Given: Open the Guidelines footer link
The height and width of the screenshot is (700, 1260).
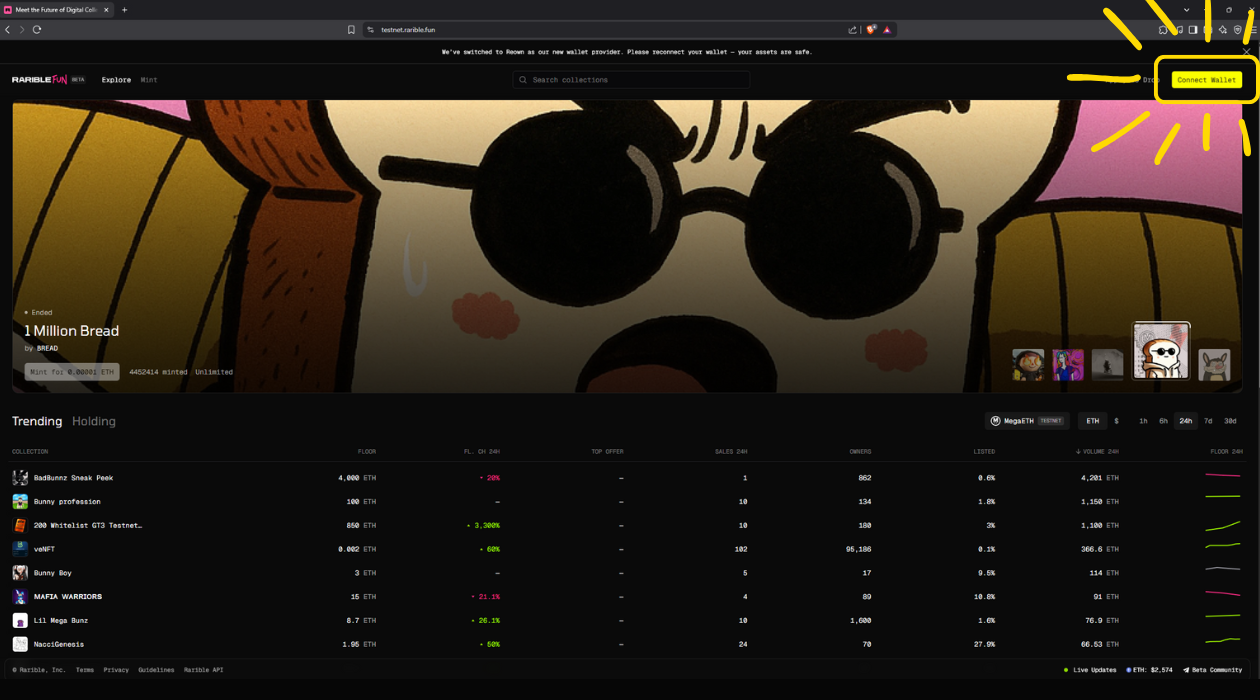Looking at the screenshot, I should click(x=156, y=670).
